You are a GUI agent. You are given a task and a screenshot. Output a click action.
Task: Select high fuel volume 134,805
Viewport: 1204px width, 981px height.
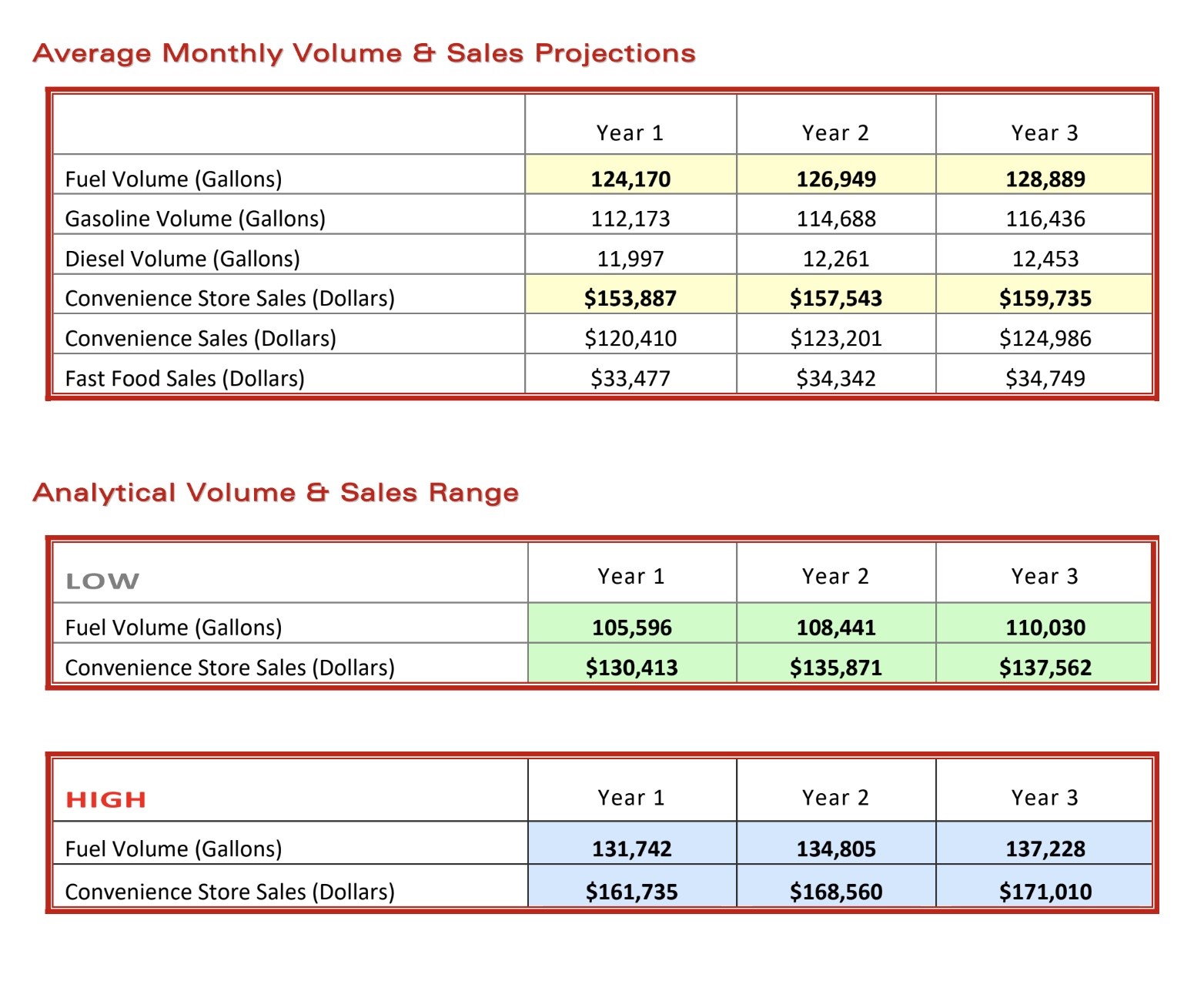click(836, 849)
